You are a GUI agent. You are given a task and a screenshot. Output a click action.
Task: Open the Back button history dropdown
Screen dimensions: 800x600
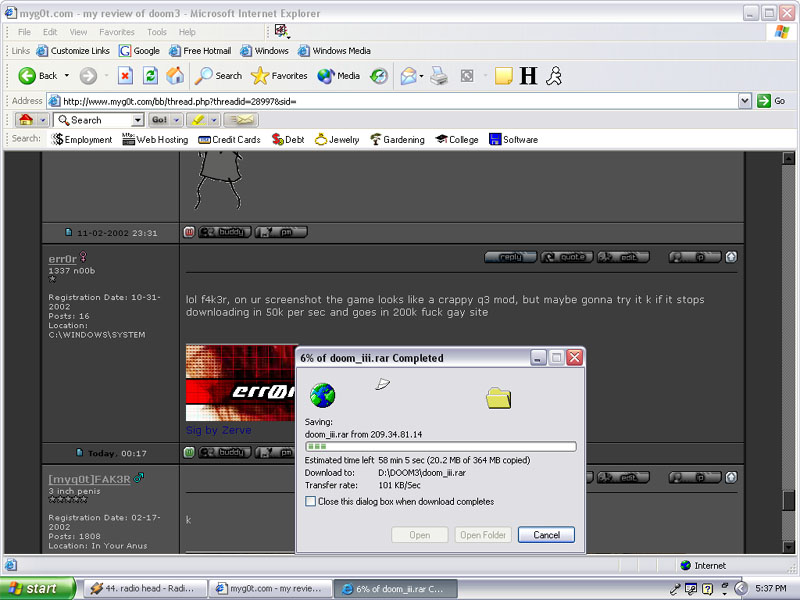[x=67, y=76]
